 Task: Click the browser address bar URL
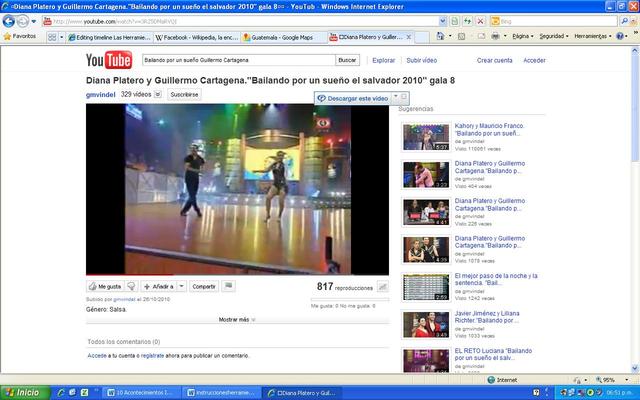242,21
